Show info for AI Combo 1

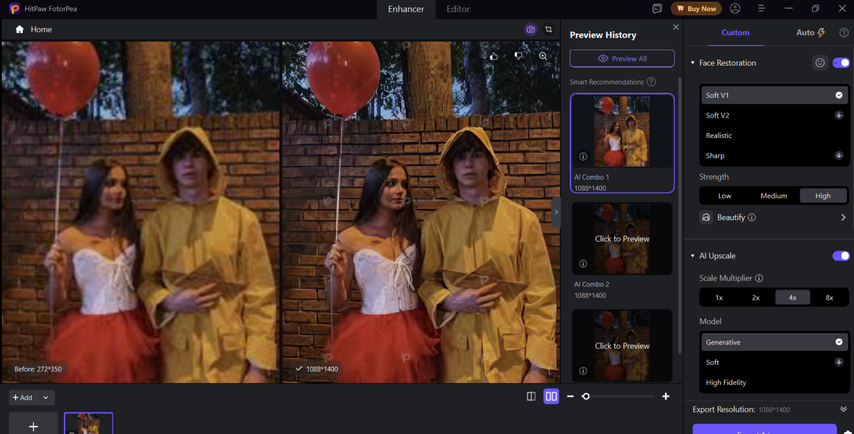pyautogui.click(x=583, y=156)
